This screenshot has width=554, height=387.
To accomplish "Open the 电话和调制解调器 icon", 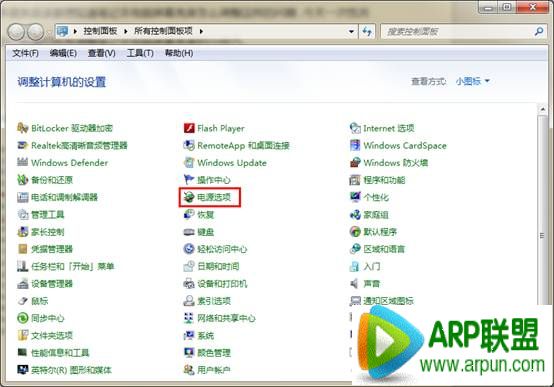I will pyautogui.click(x=23, y=197).
